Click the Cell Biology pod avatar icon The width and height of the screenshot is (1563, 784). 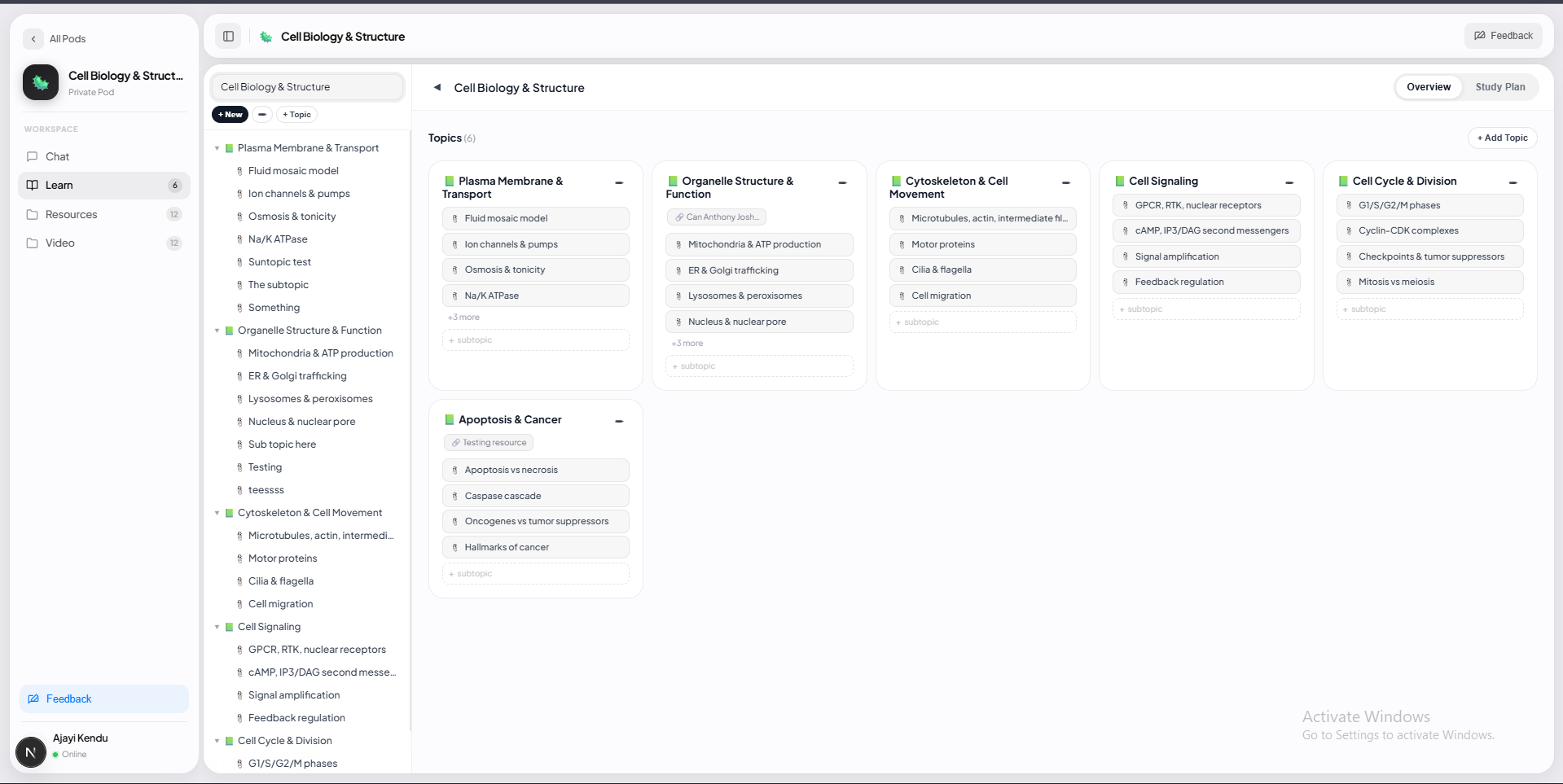(41, 82)
